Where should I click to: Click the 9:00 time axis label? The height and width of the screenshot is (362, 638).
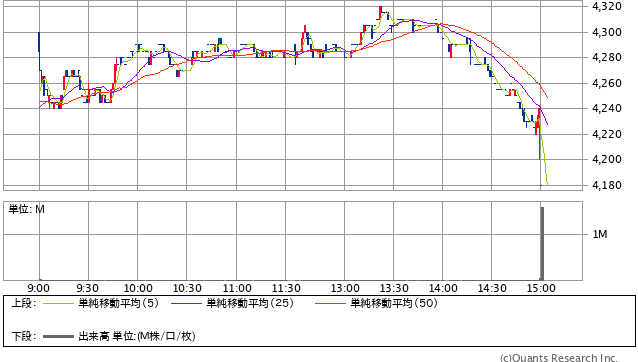click(x=38, y=288)
